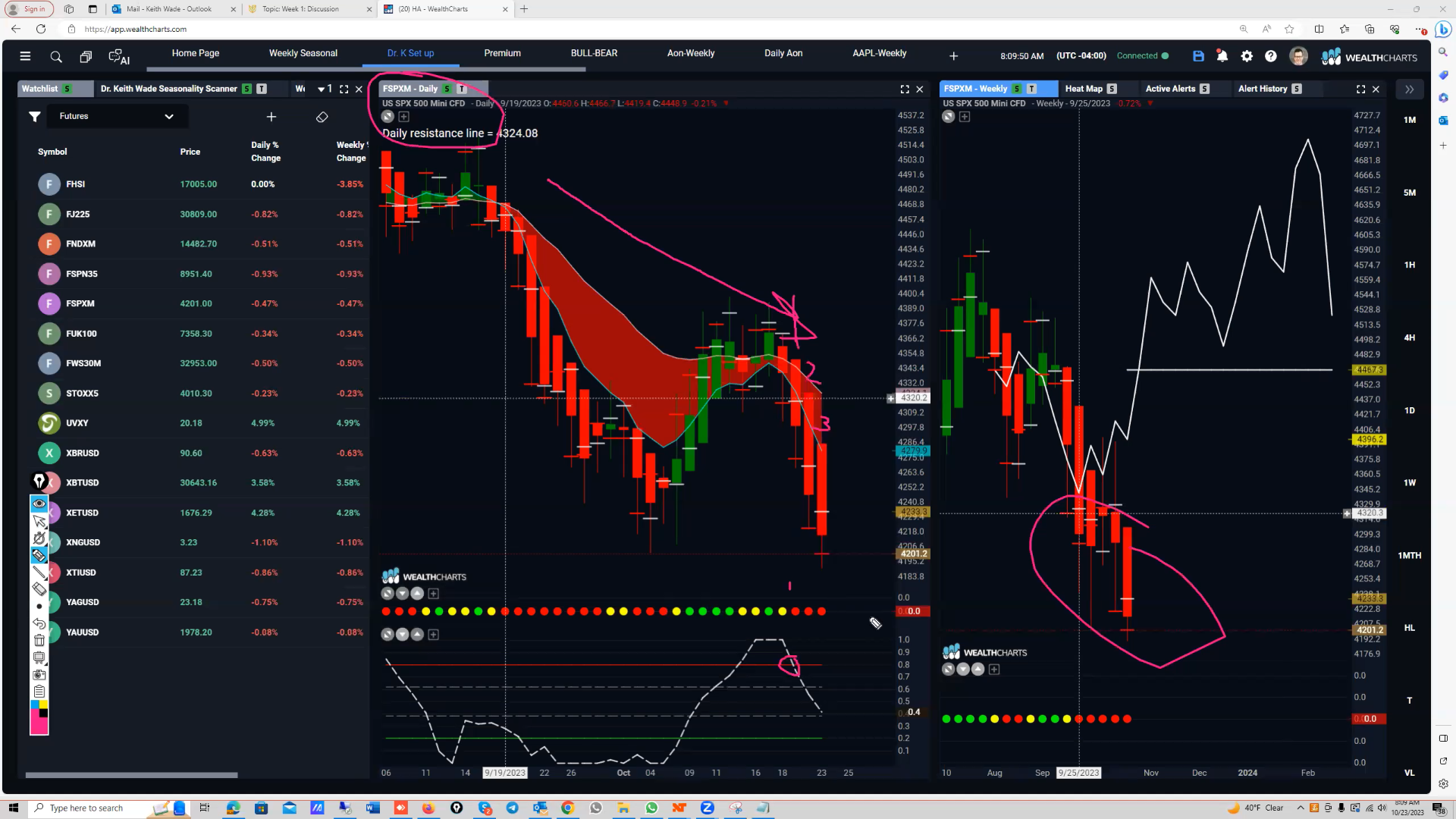
Task: Select the 1M timeframe button
Action: point(1409,120)
